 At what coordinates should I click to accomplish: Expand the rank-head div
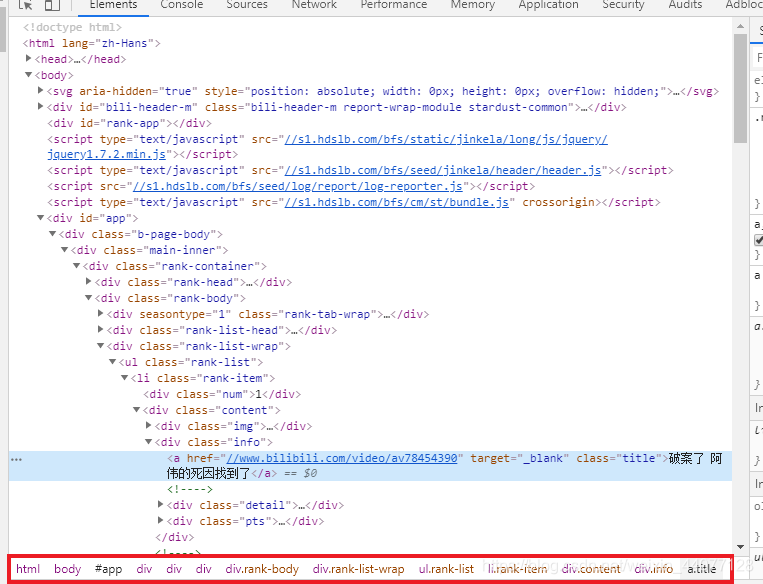coord(89,281)
